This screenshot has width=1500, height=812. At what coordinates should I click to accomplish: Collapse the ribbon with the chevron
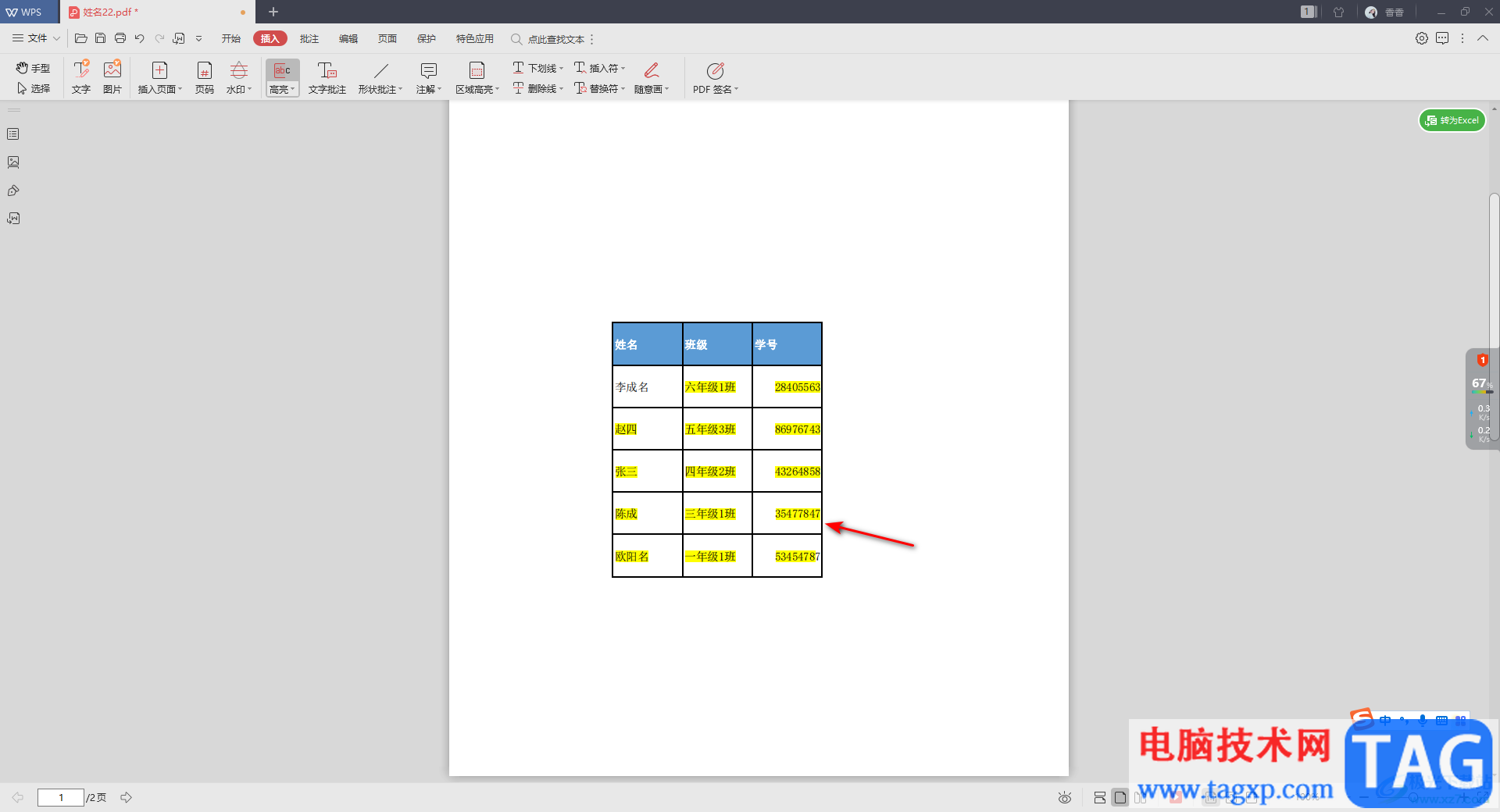[1483, 38]
